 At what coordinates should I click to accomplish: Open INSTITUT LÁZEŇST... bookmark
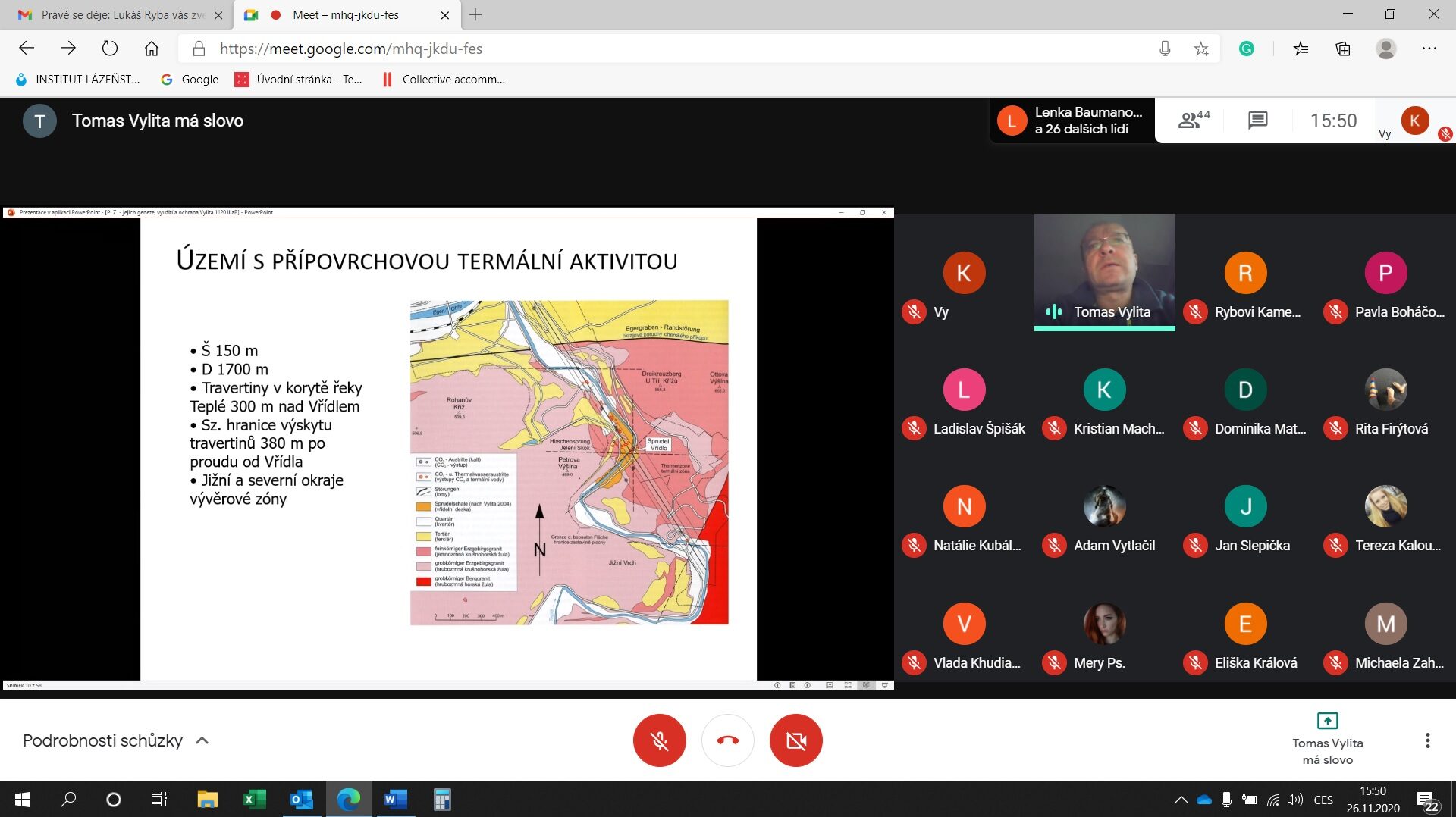[77, 80]
